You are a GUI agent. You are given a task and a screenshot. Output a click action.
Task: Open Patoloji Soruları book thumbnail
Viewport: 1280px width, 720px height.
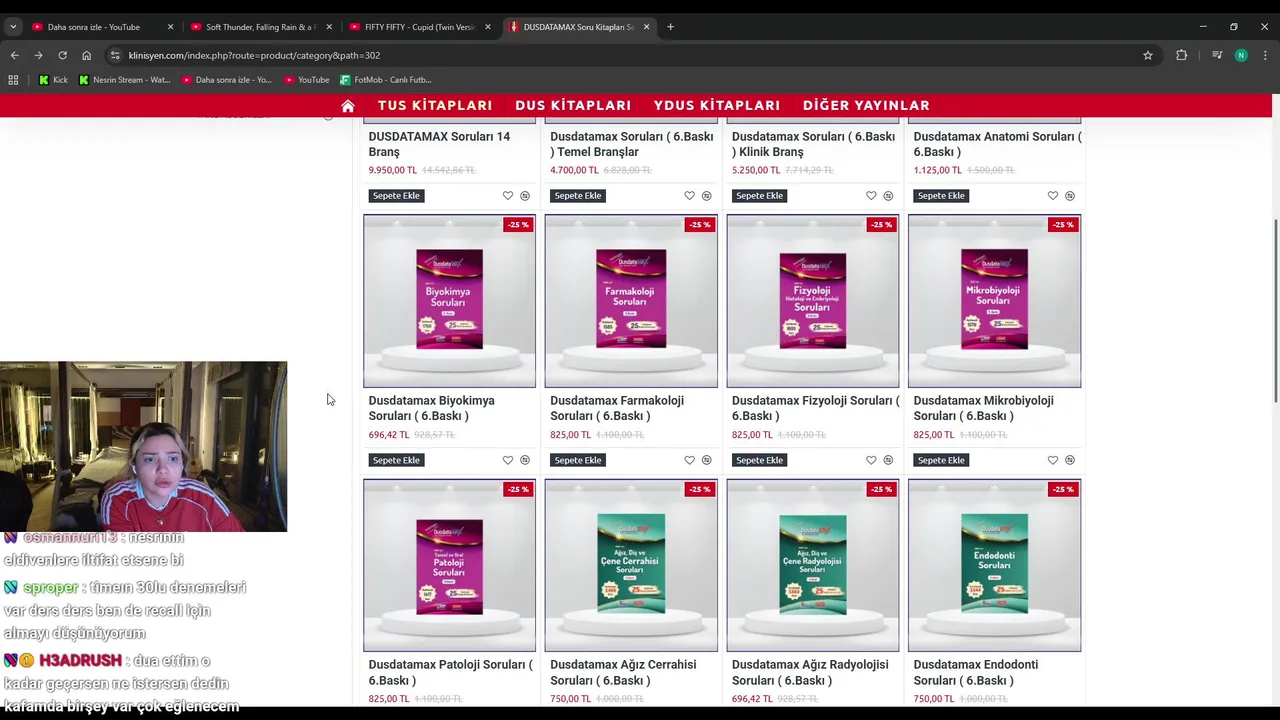click(x=449, y=565)
